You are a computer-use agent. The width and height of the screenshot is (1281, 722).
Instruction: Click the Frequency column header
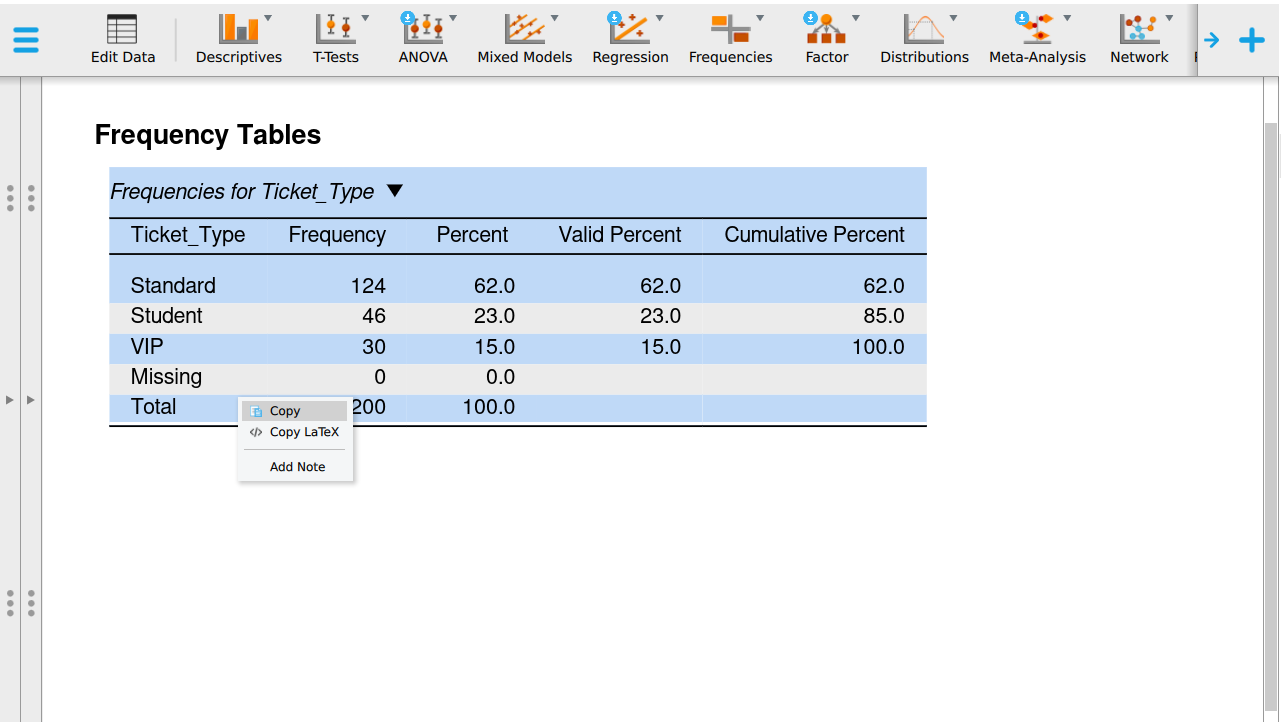(337, 235)
